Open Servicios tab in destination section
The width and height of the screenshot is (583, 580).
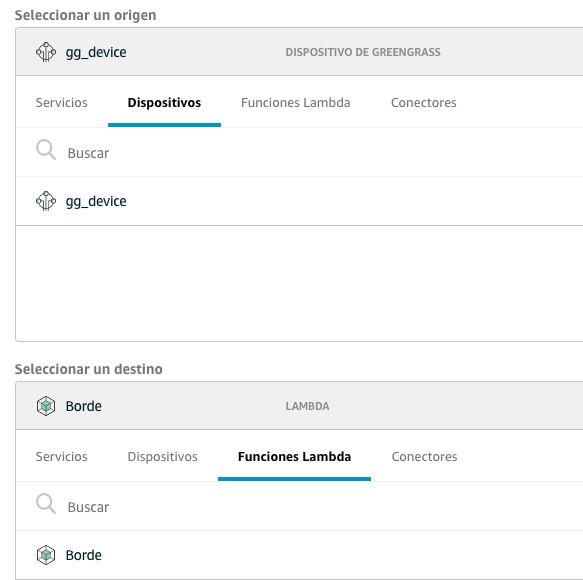coord(62,457)
